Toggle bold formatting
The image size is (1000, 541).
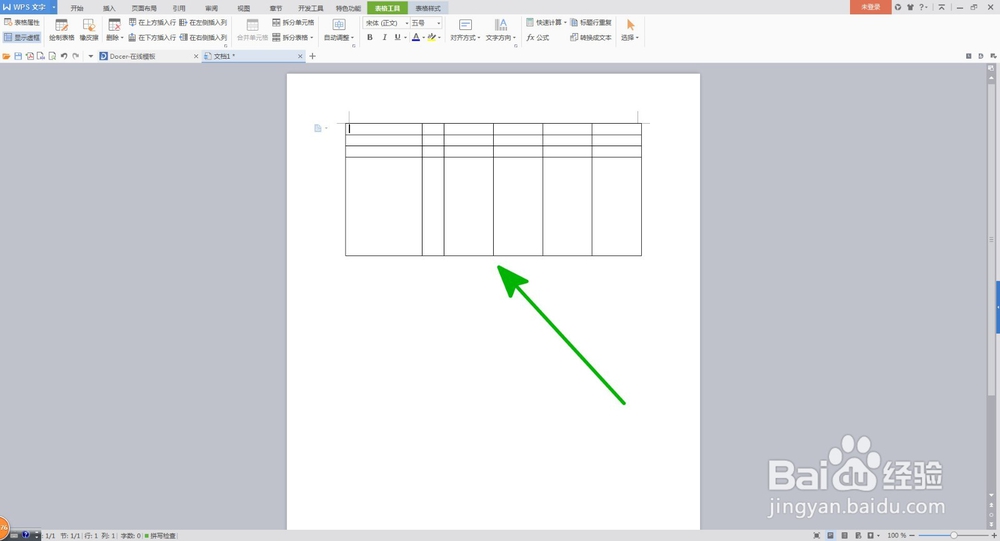click(370, 38)
